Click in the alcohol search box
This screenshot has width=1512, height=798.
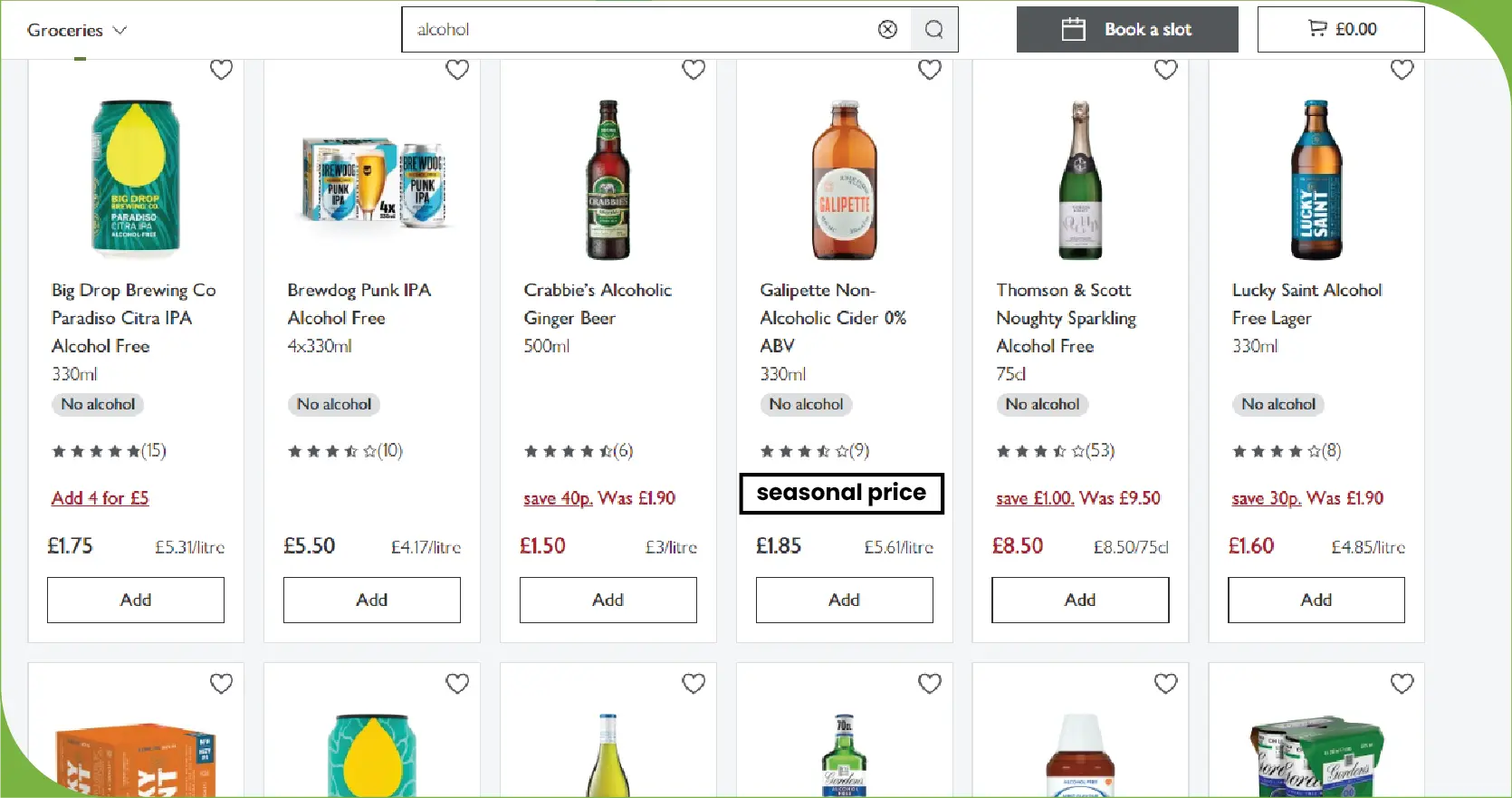[x=634, y=30]
